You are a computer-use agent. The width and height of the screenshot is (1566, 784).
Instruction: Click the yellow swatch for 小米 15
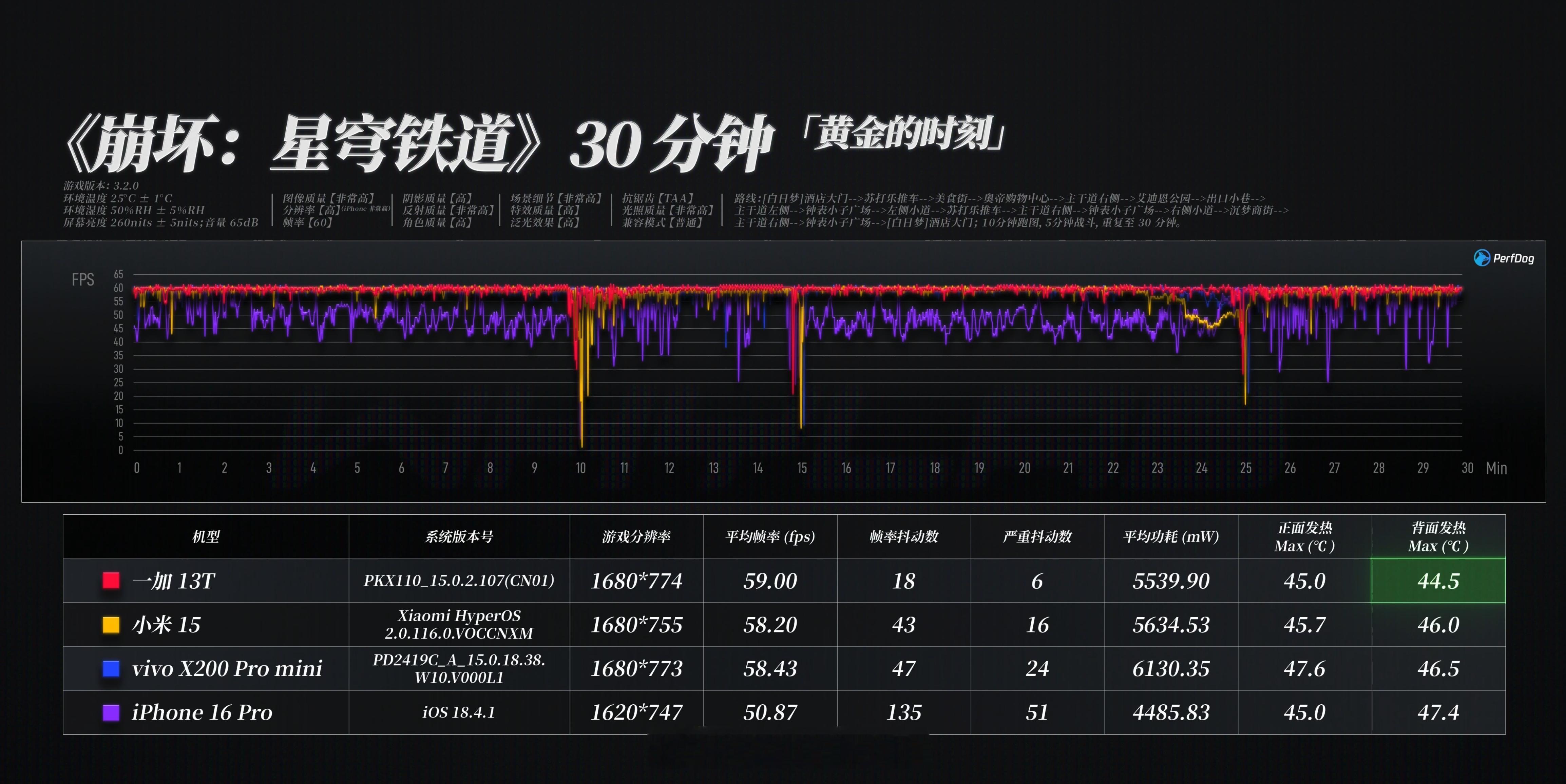click(111, 625)
